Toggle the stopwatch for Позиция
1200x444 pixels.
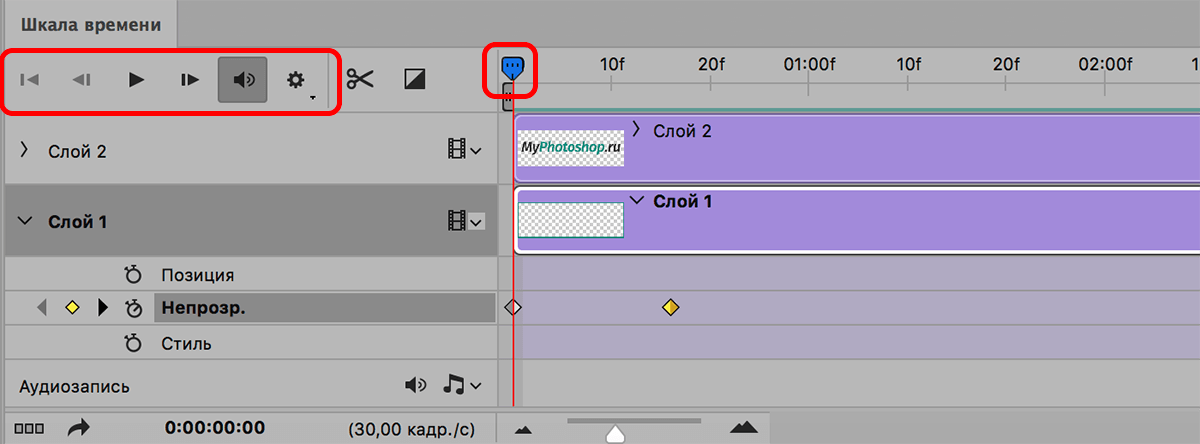tap(133, 275)
